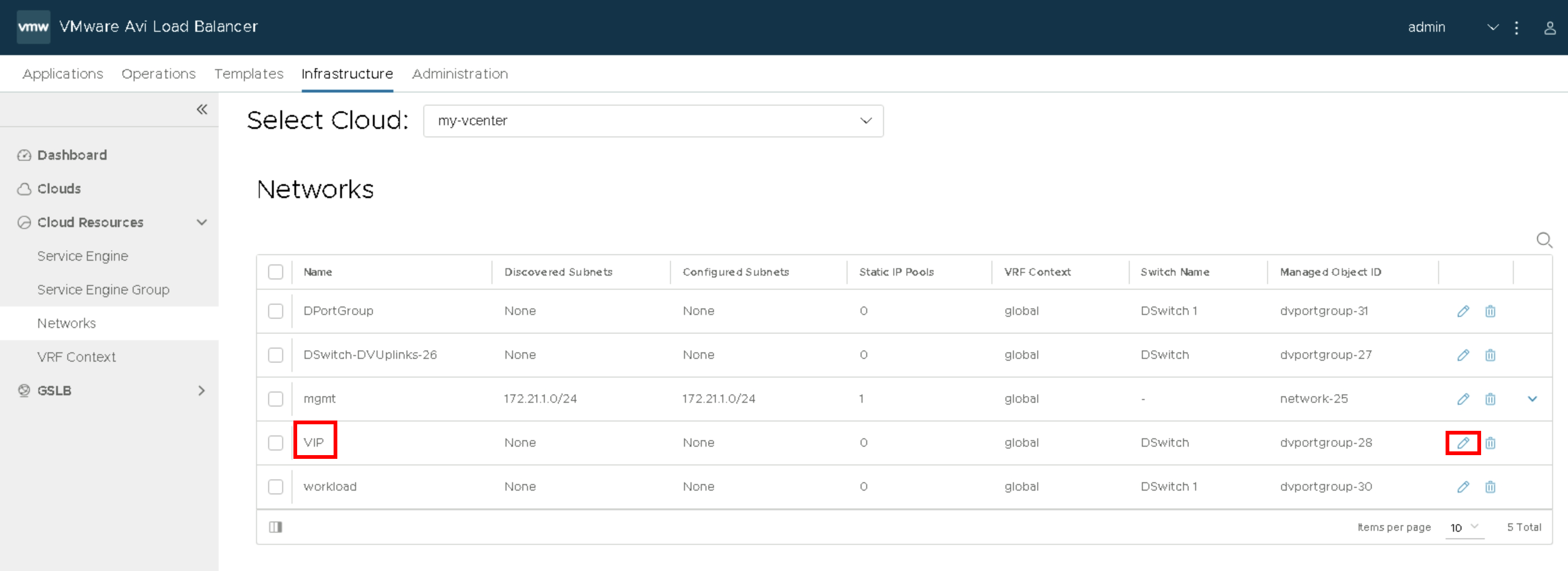Click the mgmt network name
Screen dimensions: 1568x571
coord(320,399)
